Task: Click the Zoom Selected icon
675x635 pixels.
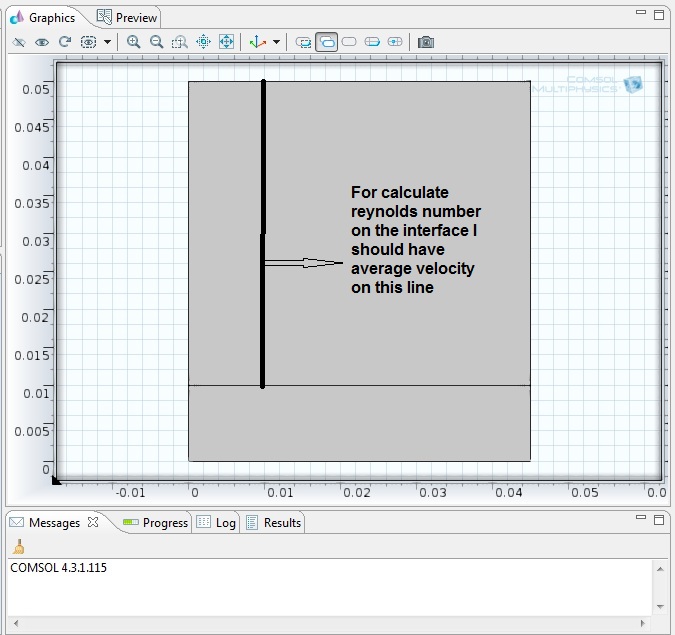Action: tap(203, 42)
